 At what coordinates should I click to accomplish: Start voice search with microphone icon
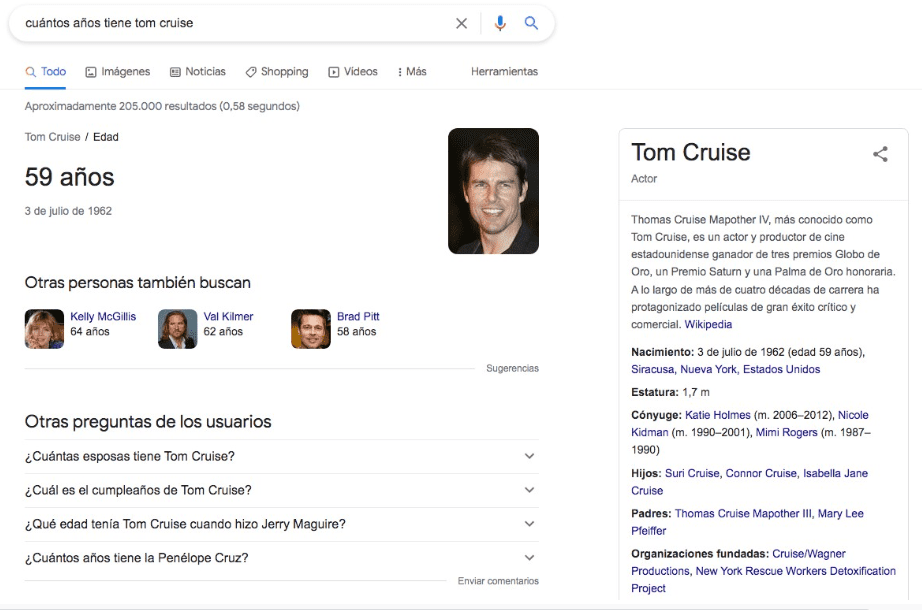tap(500, 23)
